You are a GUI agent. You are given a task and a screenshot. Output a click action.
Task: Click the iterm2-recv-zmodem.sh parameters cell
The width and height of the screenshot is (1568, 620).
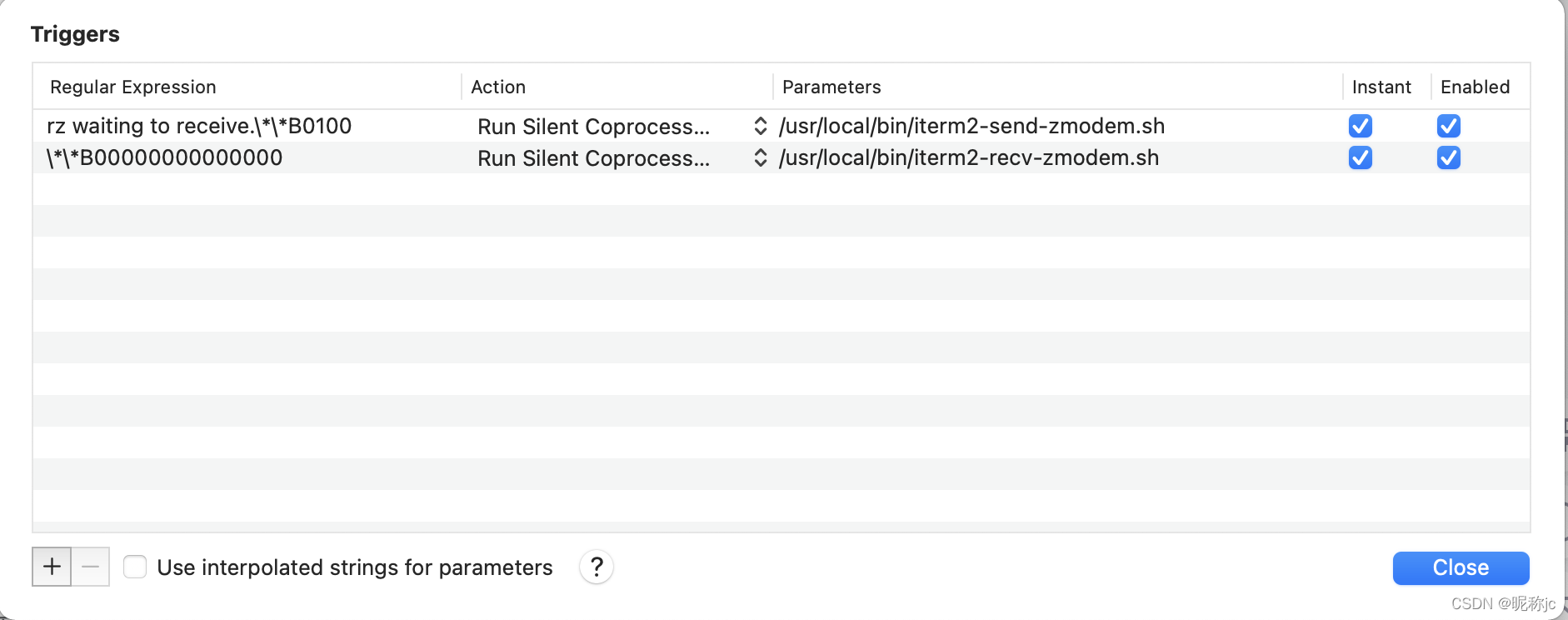[969, 157]
